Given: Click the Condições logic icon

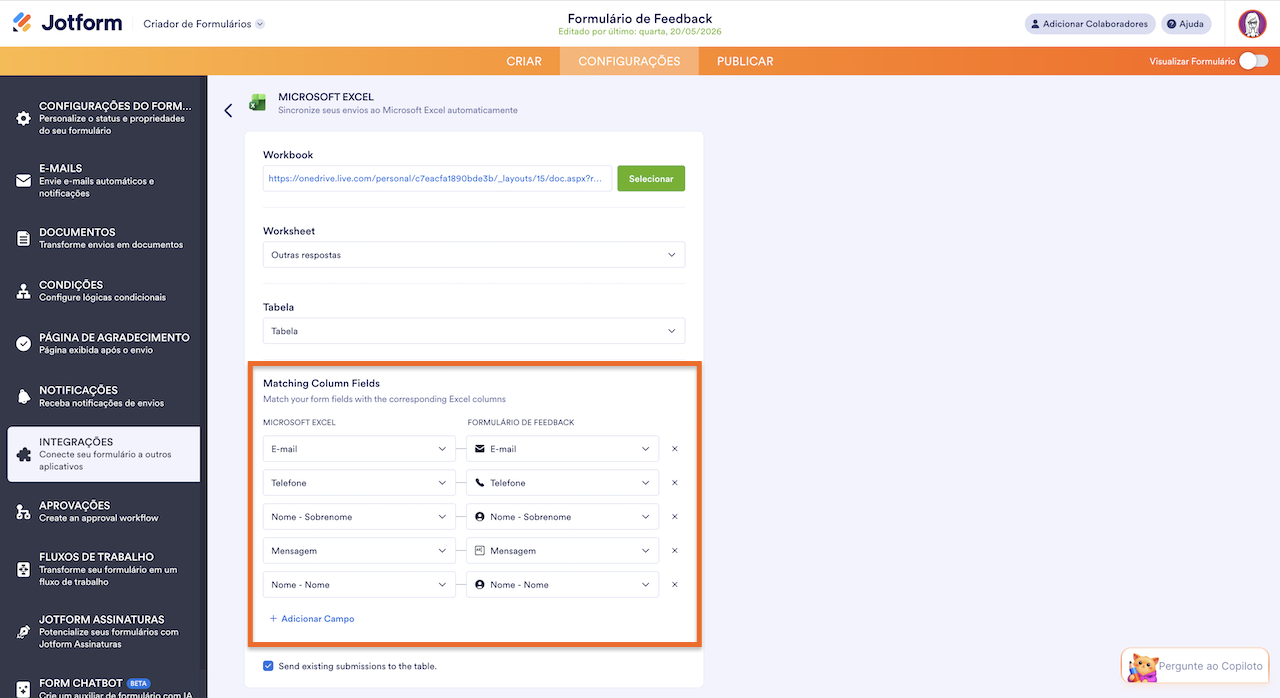Looking at the screenshot, I should (x=23, y=291).
